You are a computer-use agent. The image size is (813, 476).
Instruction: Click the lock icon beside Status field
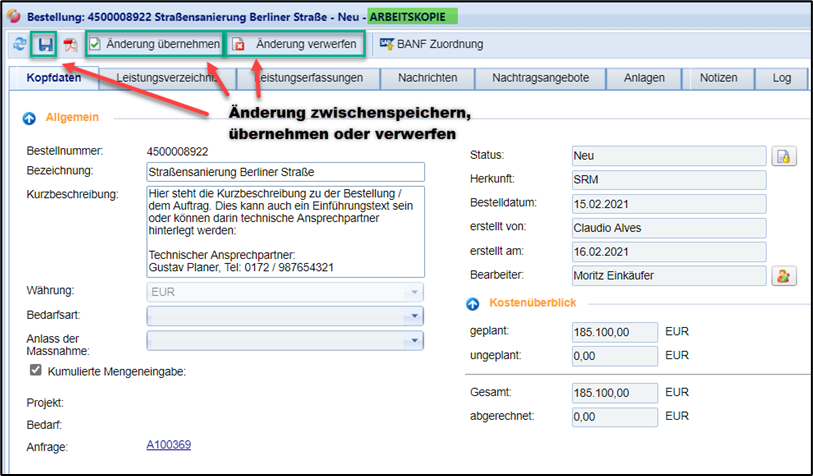(x=785, y=156)
